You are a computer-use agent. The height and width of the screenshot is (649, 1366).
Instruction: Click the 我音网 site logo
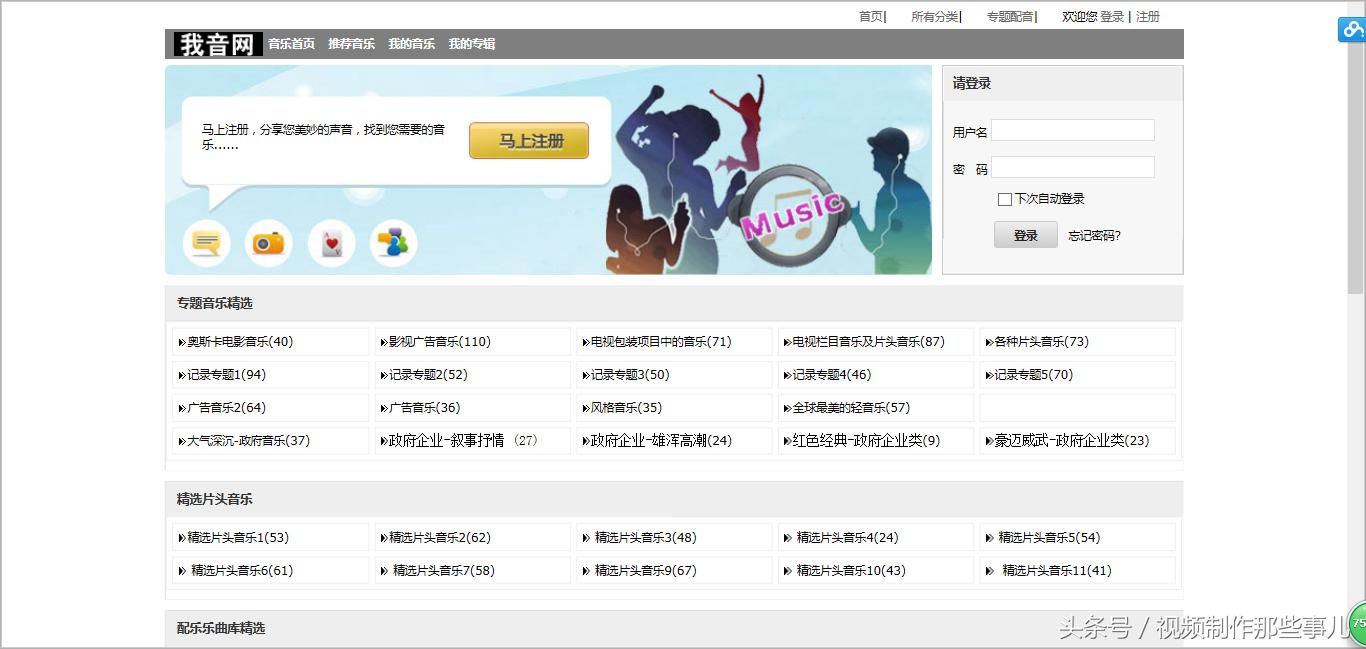coord(216,43)
